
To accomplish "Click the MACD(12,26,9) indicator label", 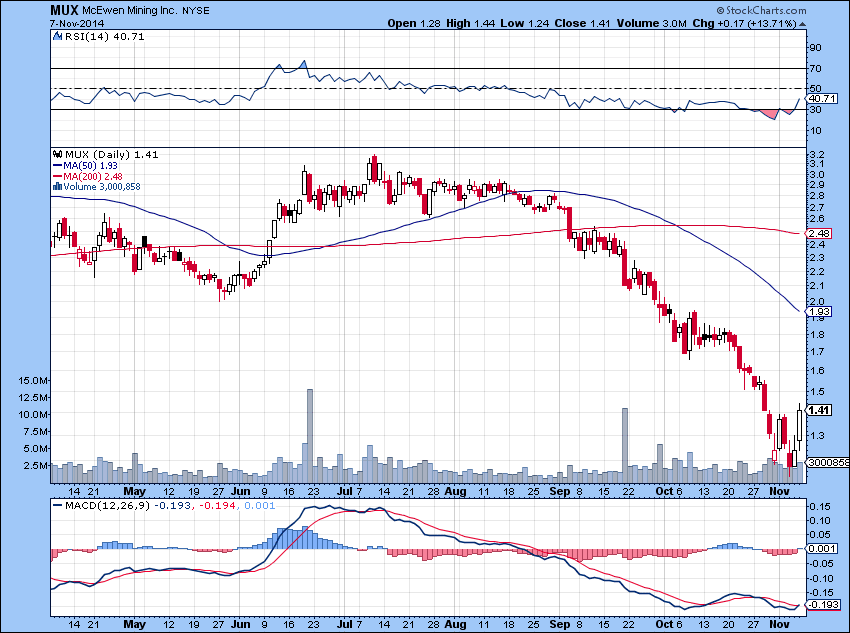I will point(108,506).
